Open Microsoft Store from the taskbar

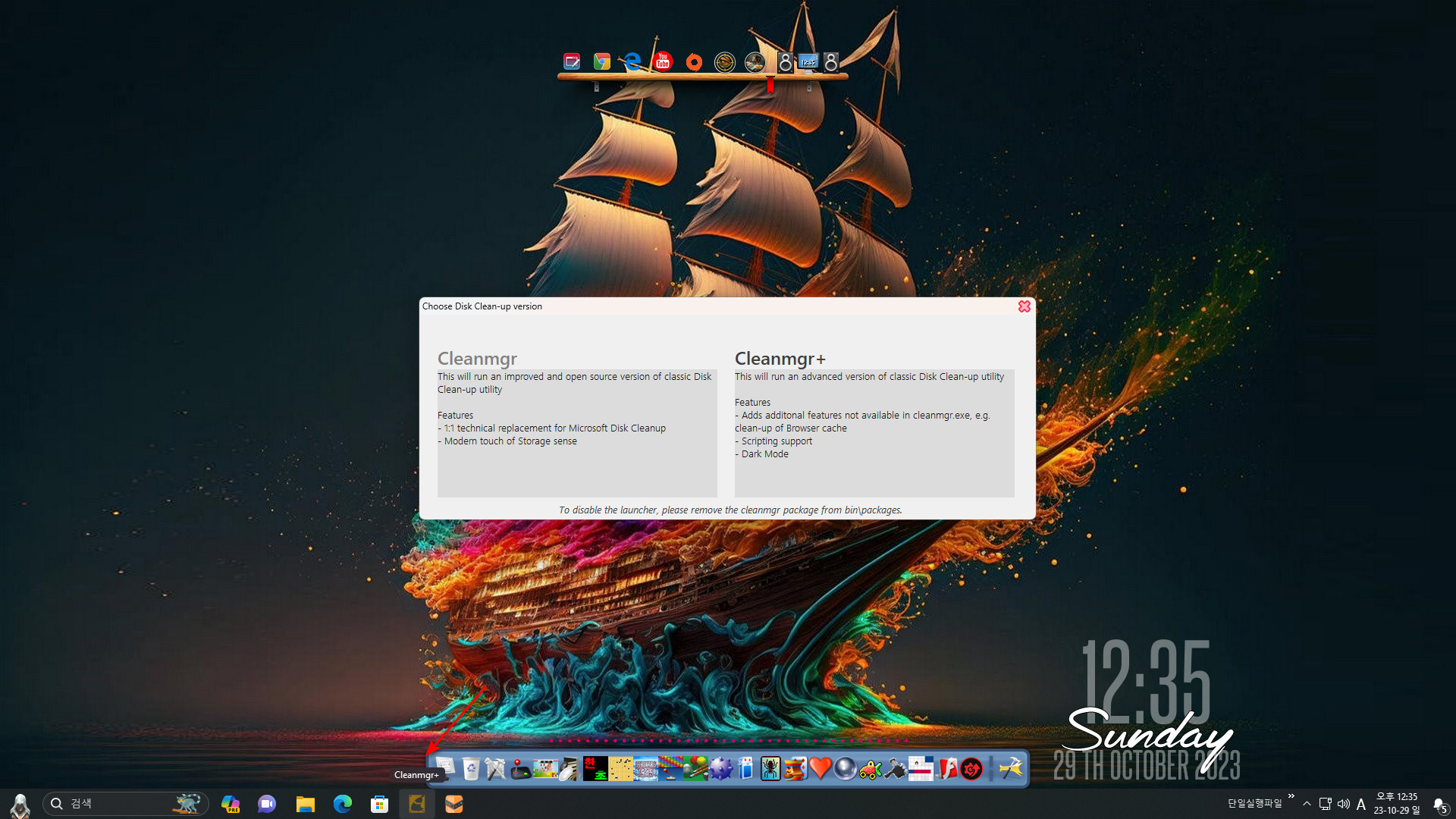click(x=380, y=804)
